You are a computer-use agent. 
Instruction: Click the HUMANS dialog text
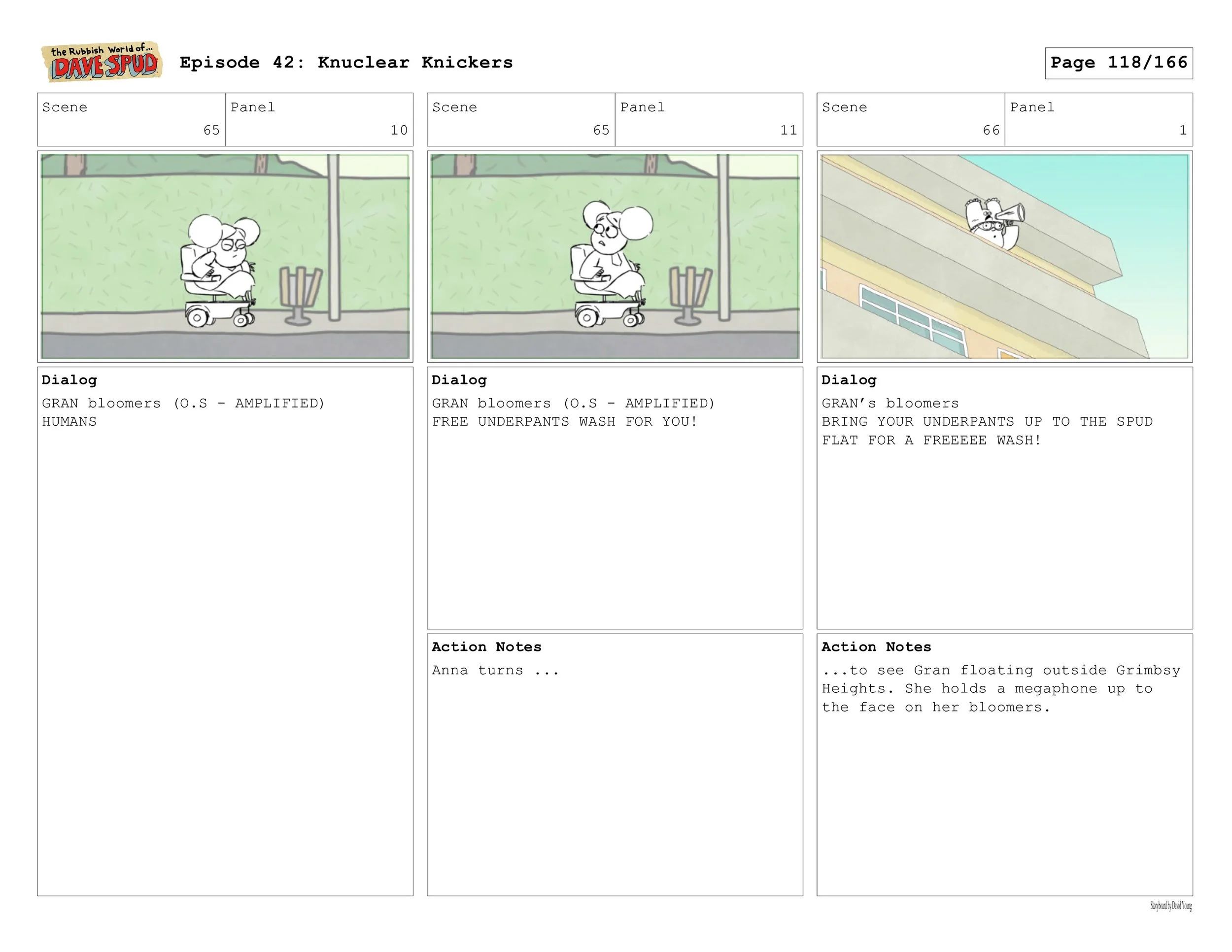tap(69, 422)
